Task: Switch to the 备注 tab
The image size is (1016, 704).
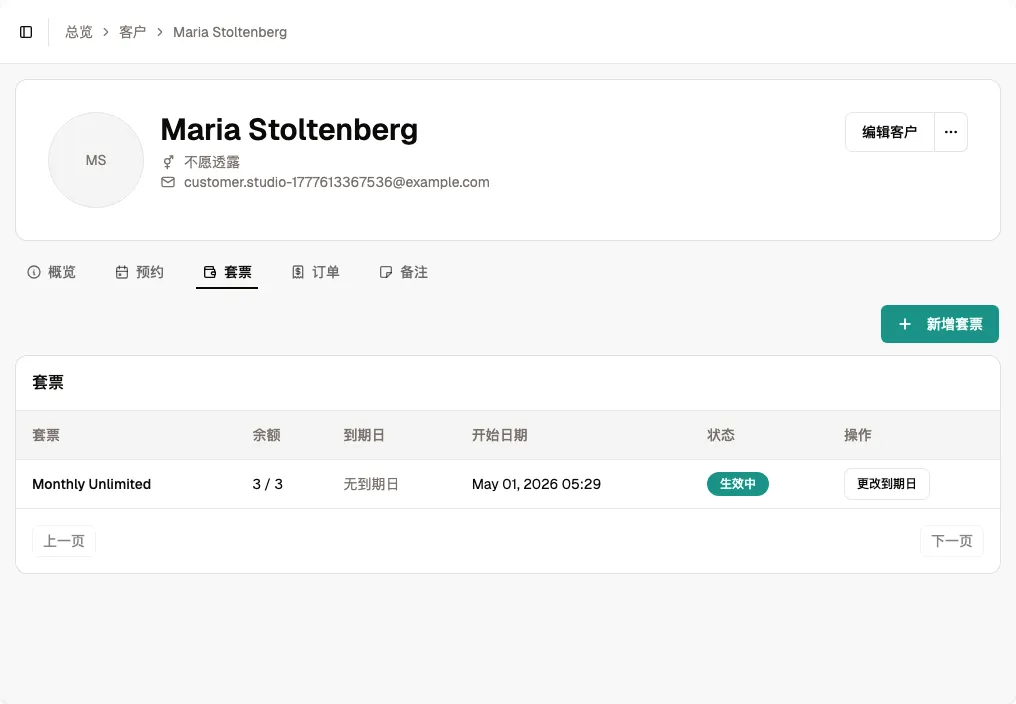Action: [404, 272]
